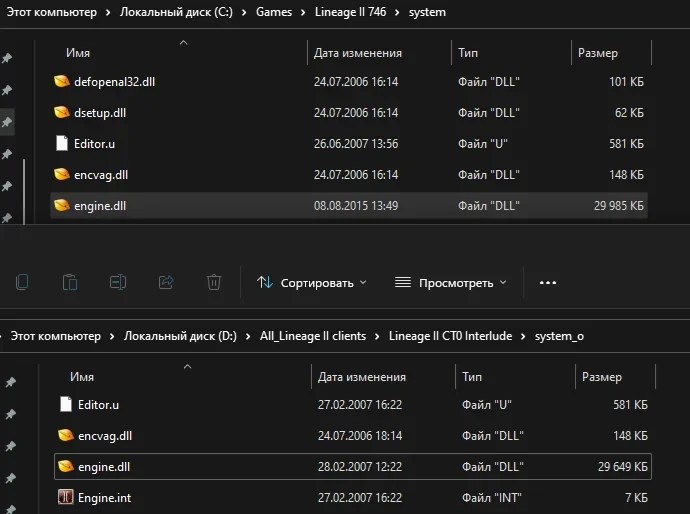Viewport: 690px width, 514px height.
Task: Click the top window's vertical scrollbar thumb
Action: point(24,191)
